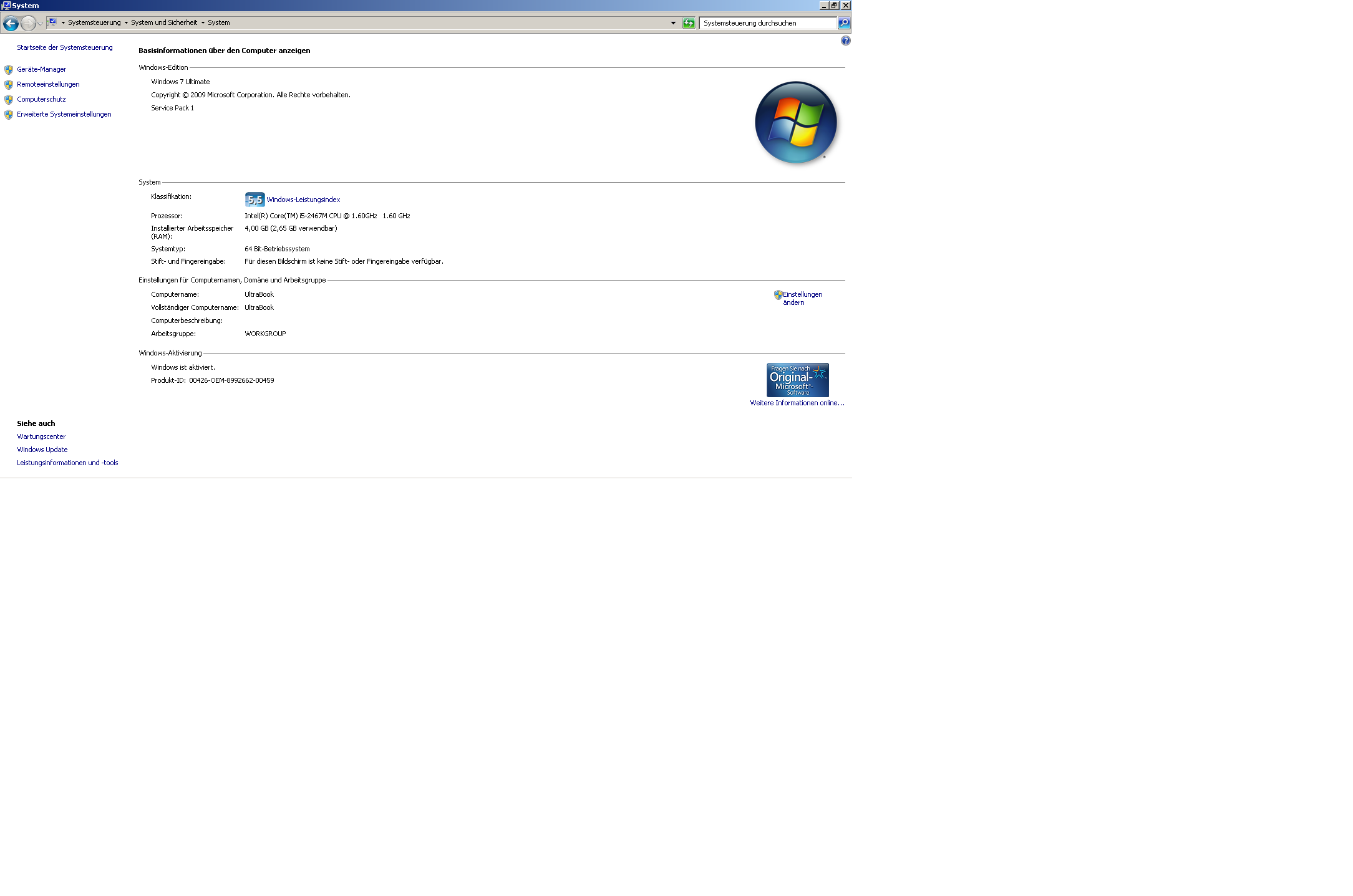Go to Systemsteuerung breadcrumb

tap(94, 22)
